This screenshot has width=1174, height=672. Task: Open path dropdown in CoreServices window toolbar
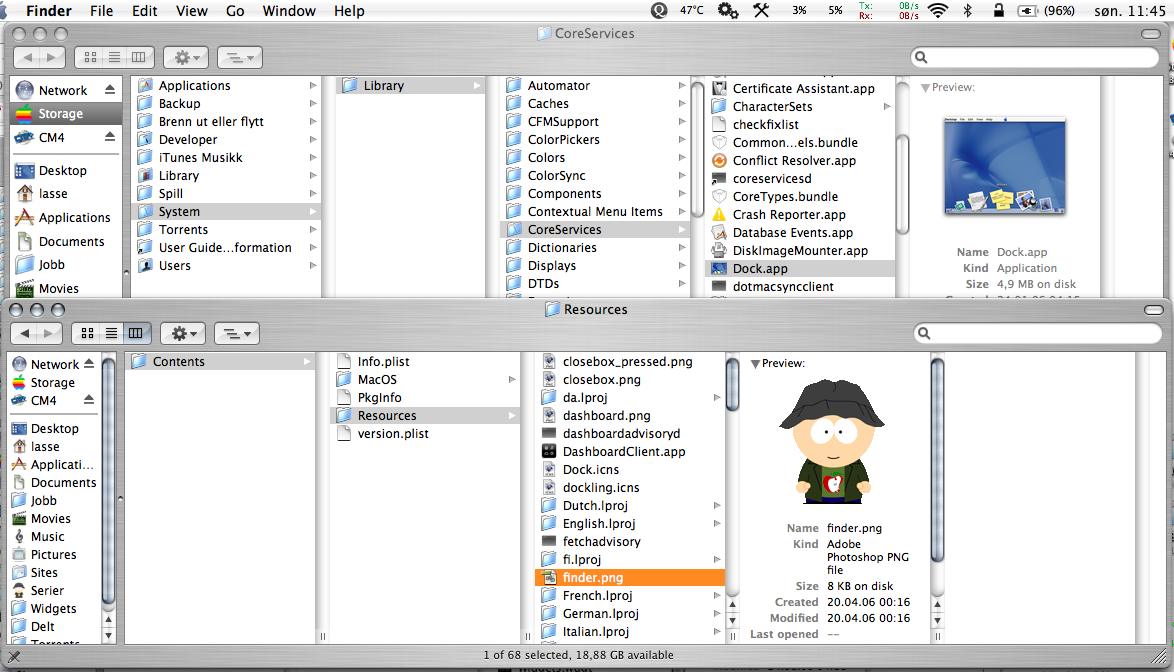point(240,57)
